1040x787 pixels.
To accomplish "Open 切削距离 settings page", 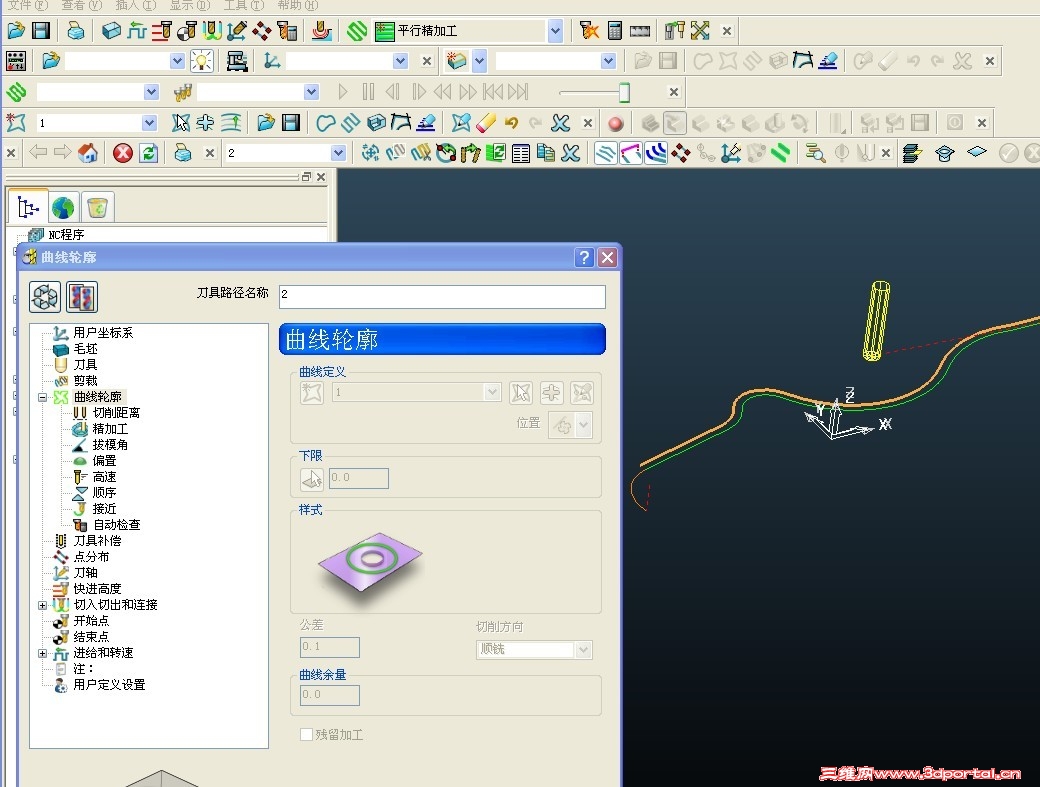I will [116, 412].
